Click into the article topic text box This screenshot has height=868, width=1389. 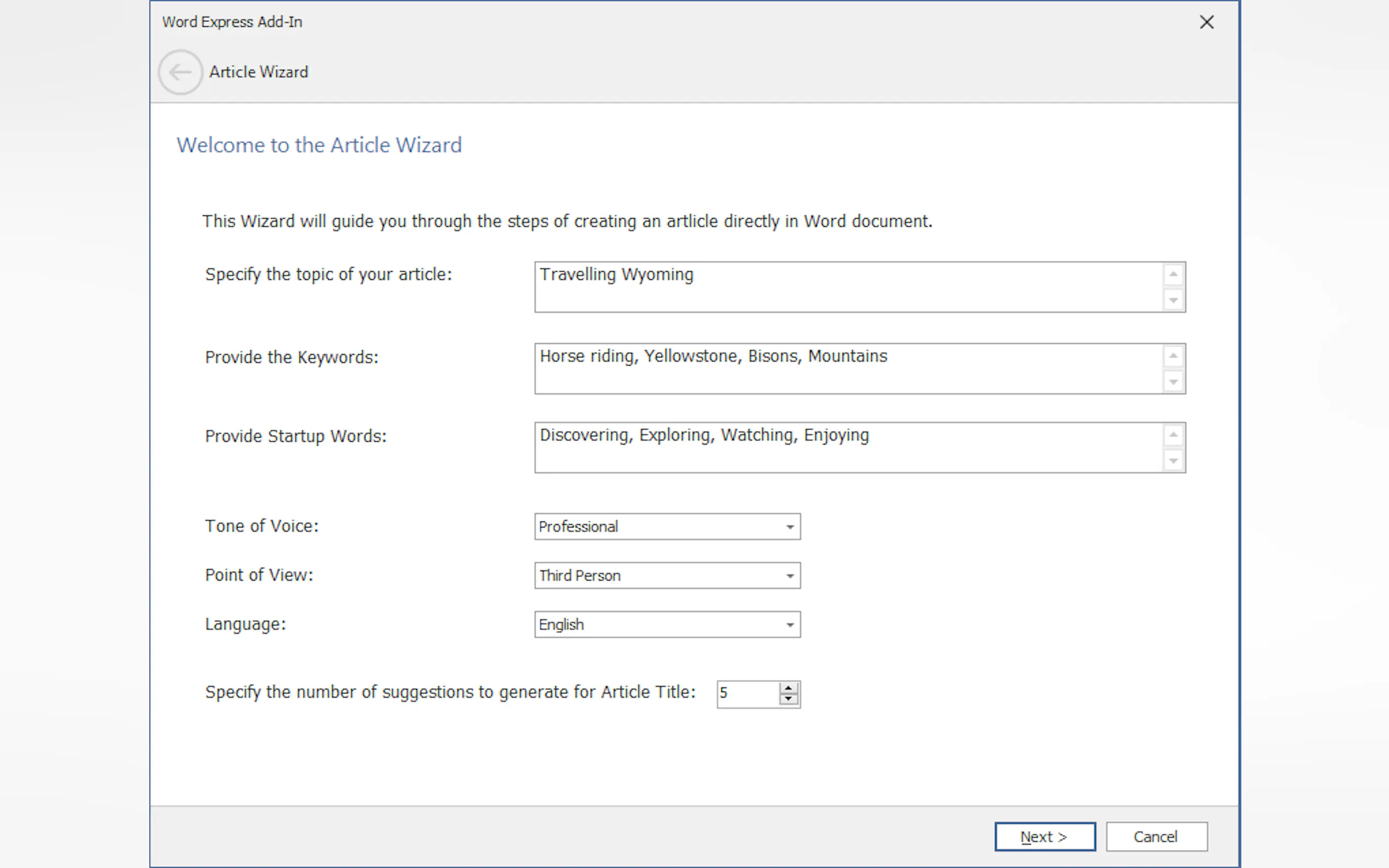click(847, 287)
